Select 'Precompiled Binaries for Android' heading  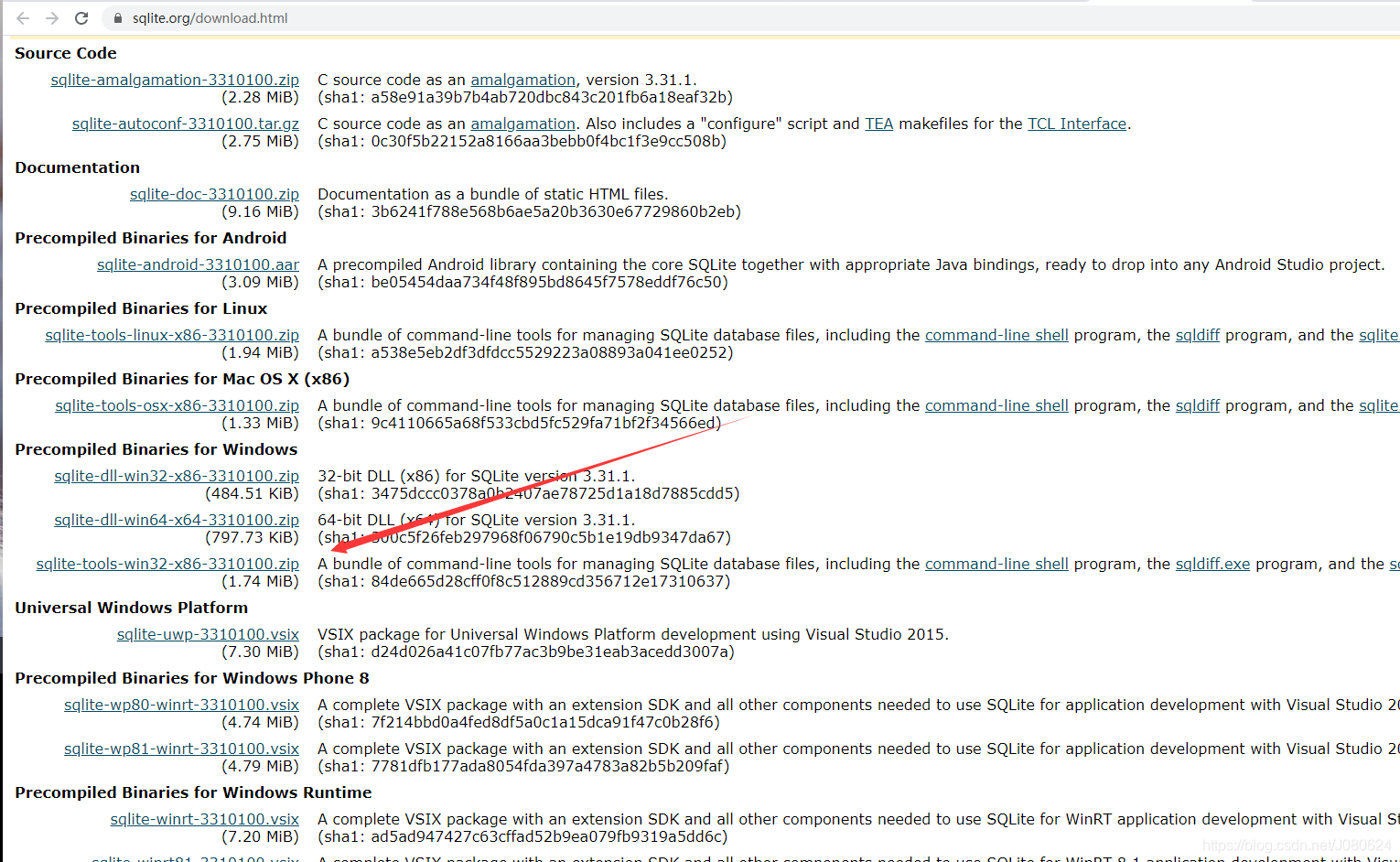(x=151, y=238)
